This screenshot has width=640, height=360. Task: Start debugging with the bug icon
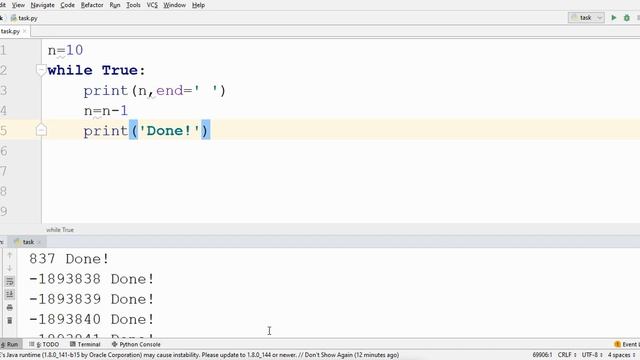coord(627,18)
